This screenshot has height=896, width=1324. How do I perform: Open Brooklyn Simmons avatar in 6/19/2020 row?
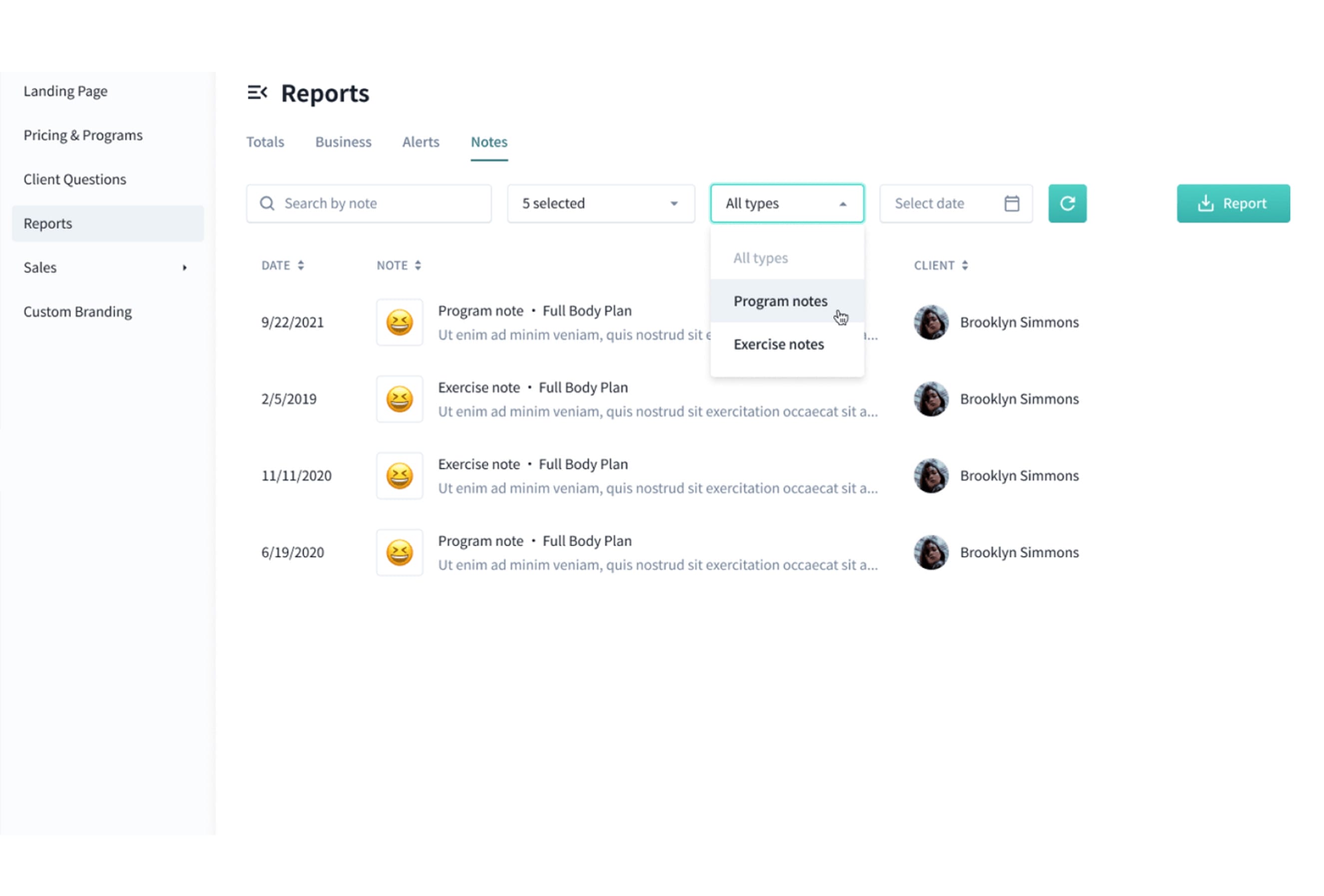[x=931, y=553]
